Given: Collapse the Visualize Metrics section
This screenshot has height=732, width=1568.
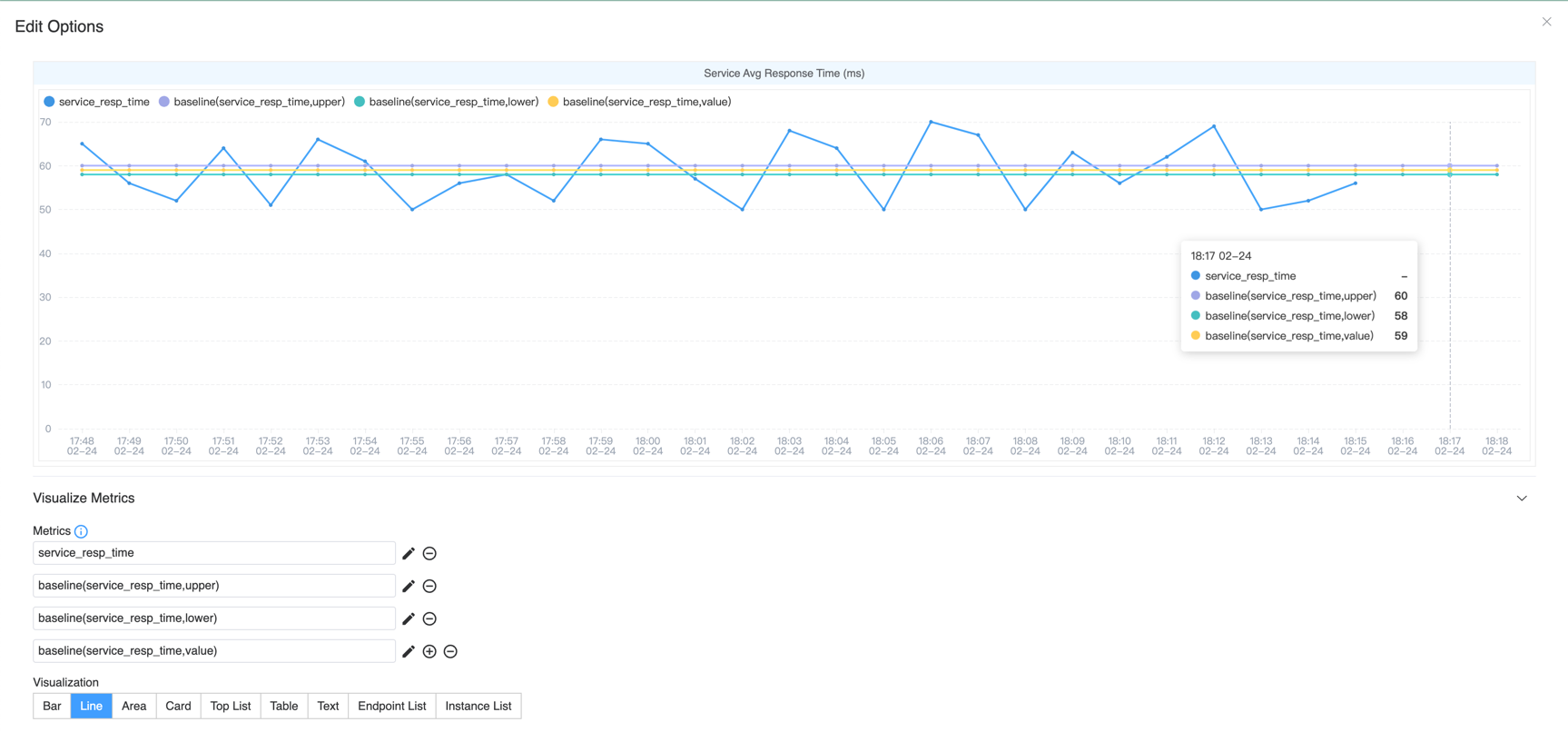Looking at the screenshot, I should click(1522, 499).
